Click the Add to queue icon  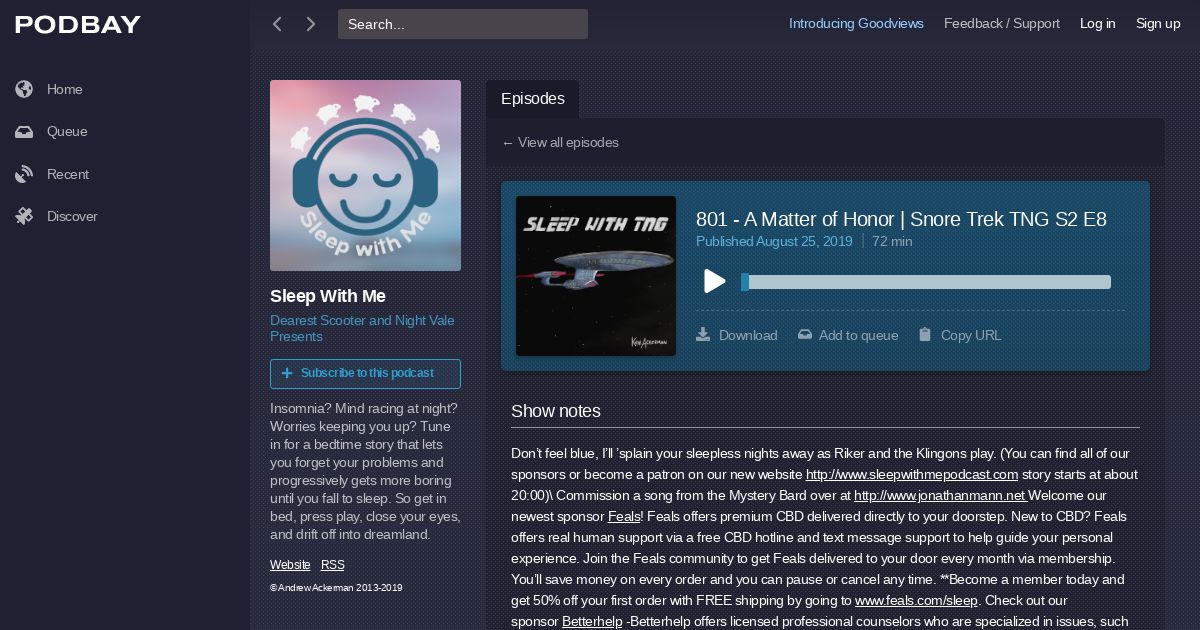805,335
